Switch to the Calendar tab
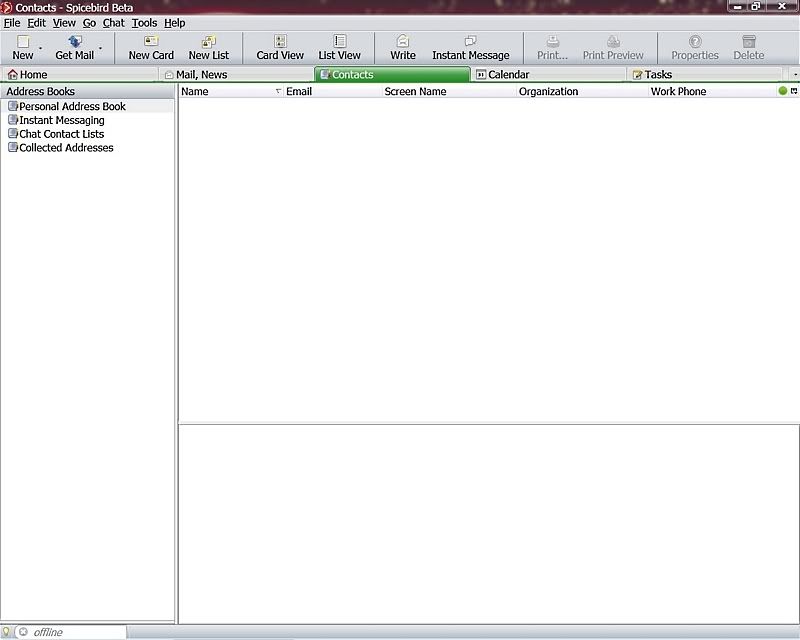The height and width of the screenshot is (640, 800). (x=548, y=75)
